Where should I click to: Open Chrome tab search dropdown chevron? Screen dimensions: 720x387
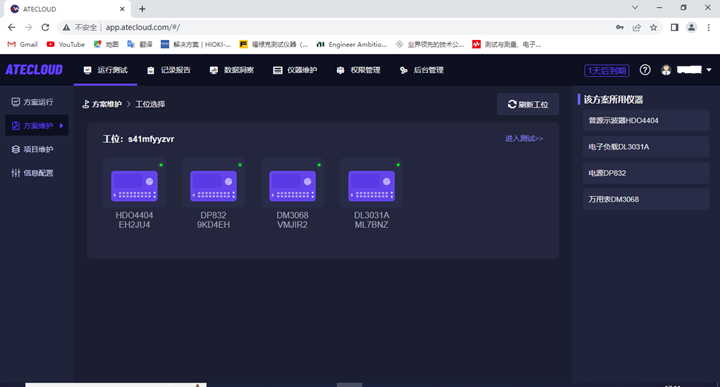[635, 8]
